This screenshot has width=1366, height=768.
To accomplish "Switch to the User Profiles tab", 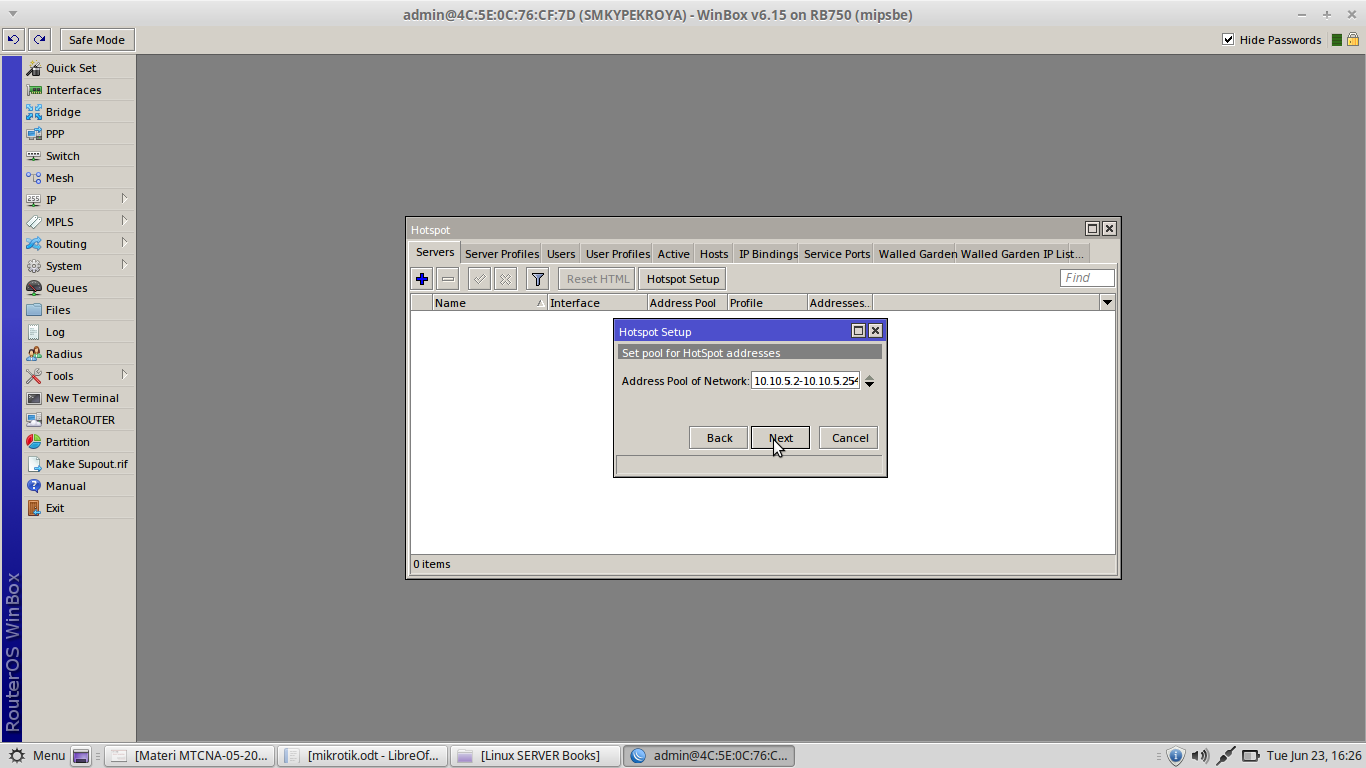I will pyautogui.click(x=618, y=254).
